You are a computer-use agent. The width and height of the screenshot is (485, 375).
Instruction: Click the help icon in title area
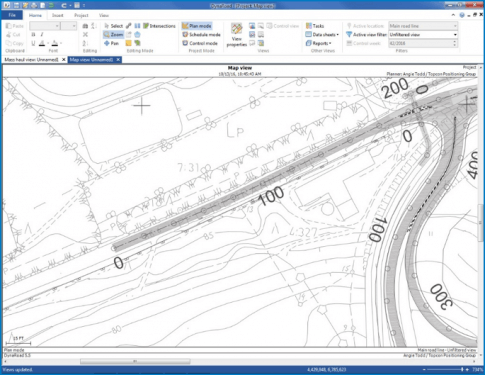tap(462, 15)
